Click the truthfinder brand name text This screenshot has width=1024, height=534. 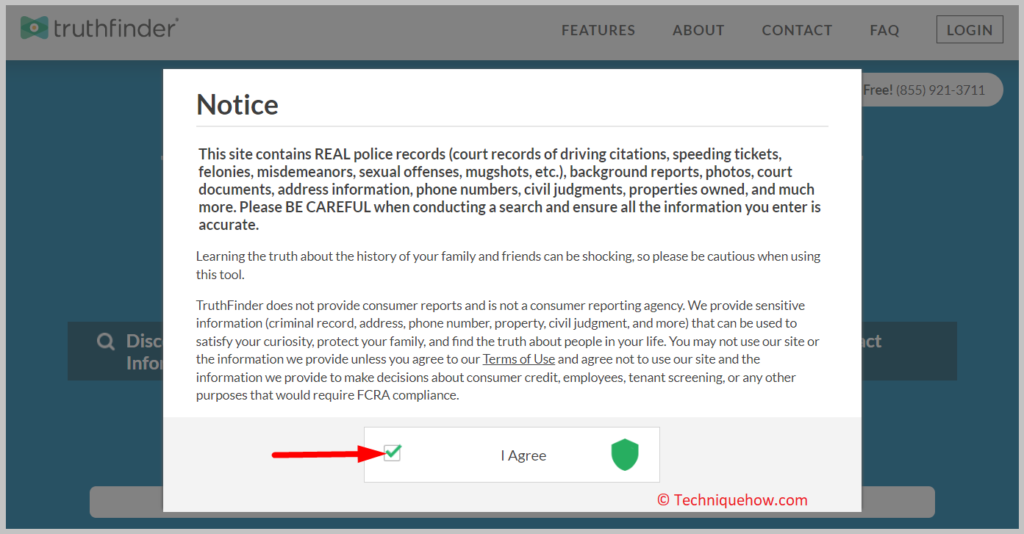116,28
